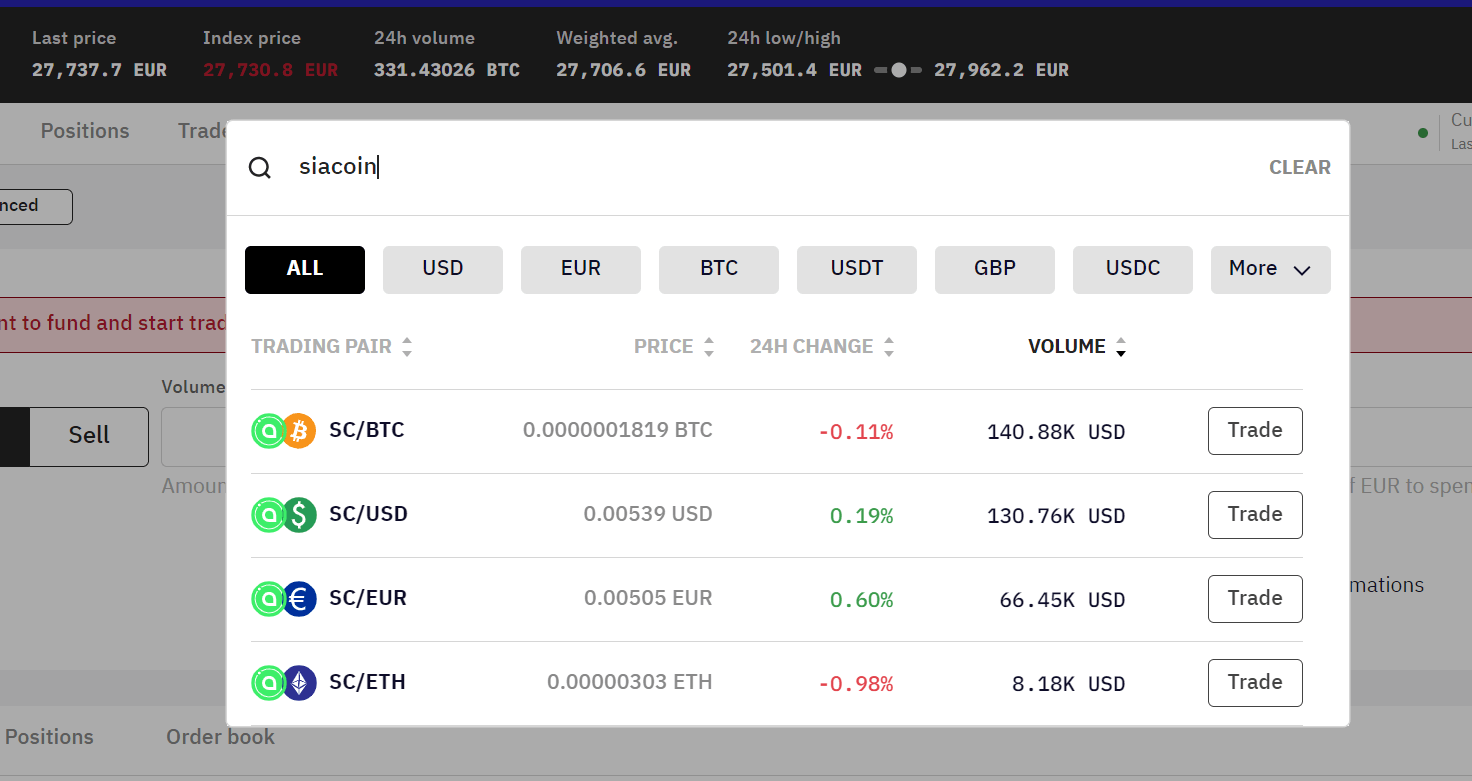Image resolution: width=1472 pixels, height=781 pixels.
Task: Select the ALL quote currency filter
Action: pyautogui.click(x=305, y=270)
